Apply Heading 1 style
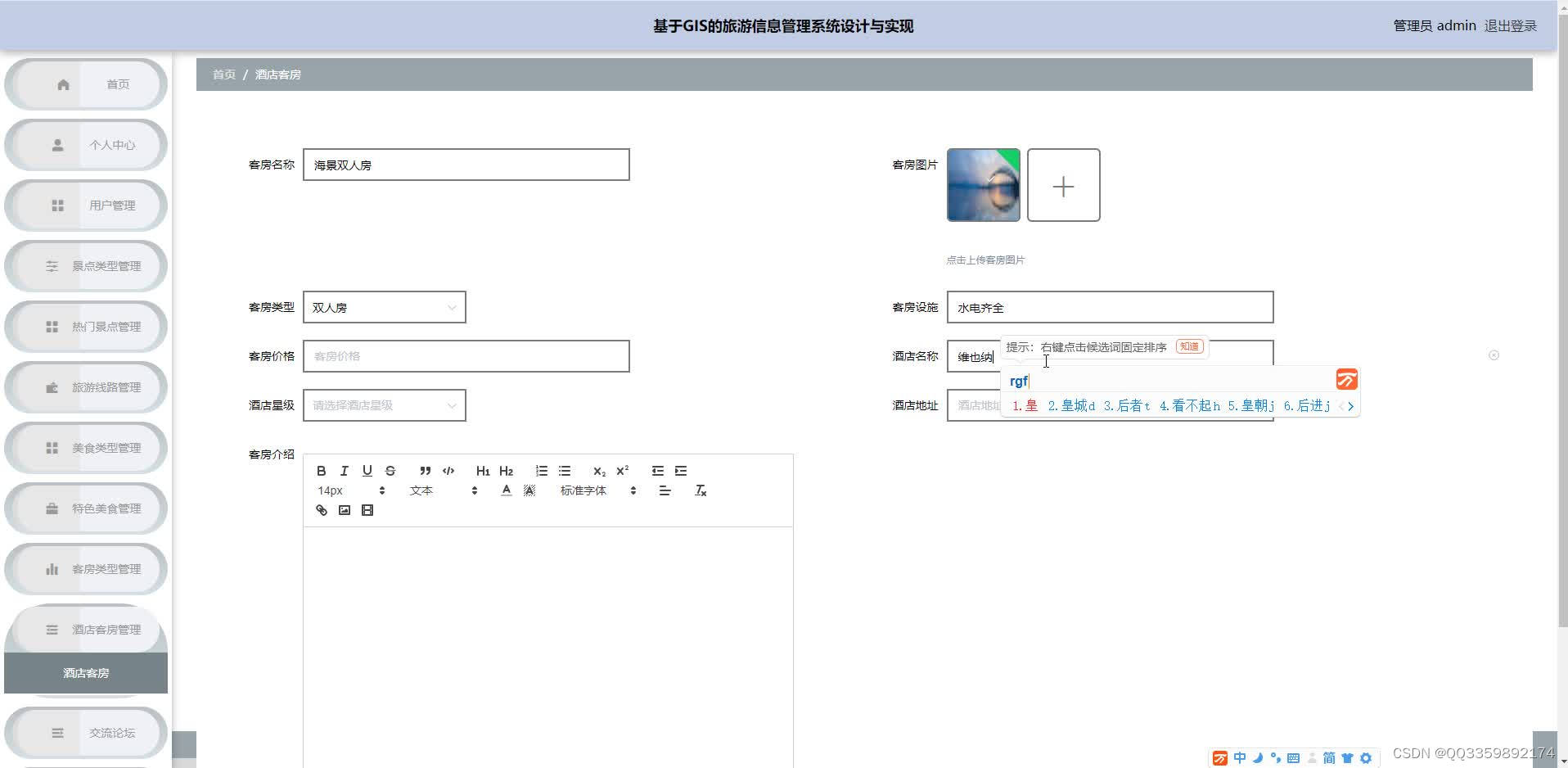Image resolution: width=1568 pixels, height=768 pixels. tap(483, 471)
